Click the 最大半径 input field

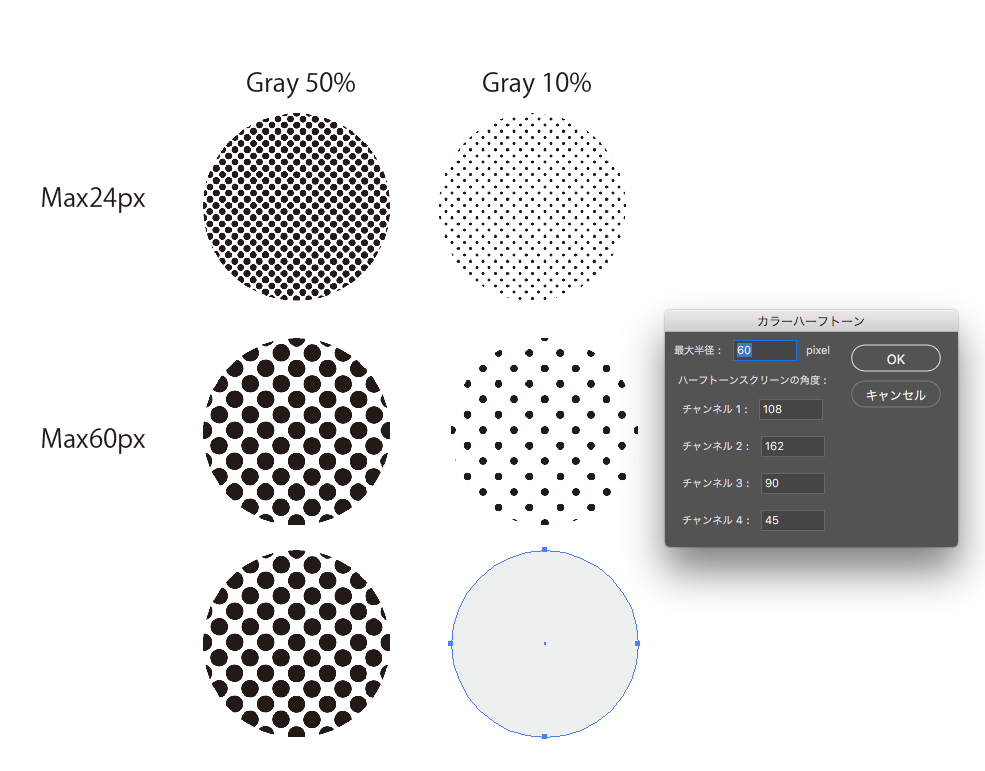pos(765,351)
